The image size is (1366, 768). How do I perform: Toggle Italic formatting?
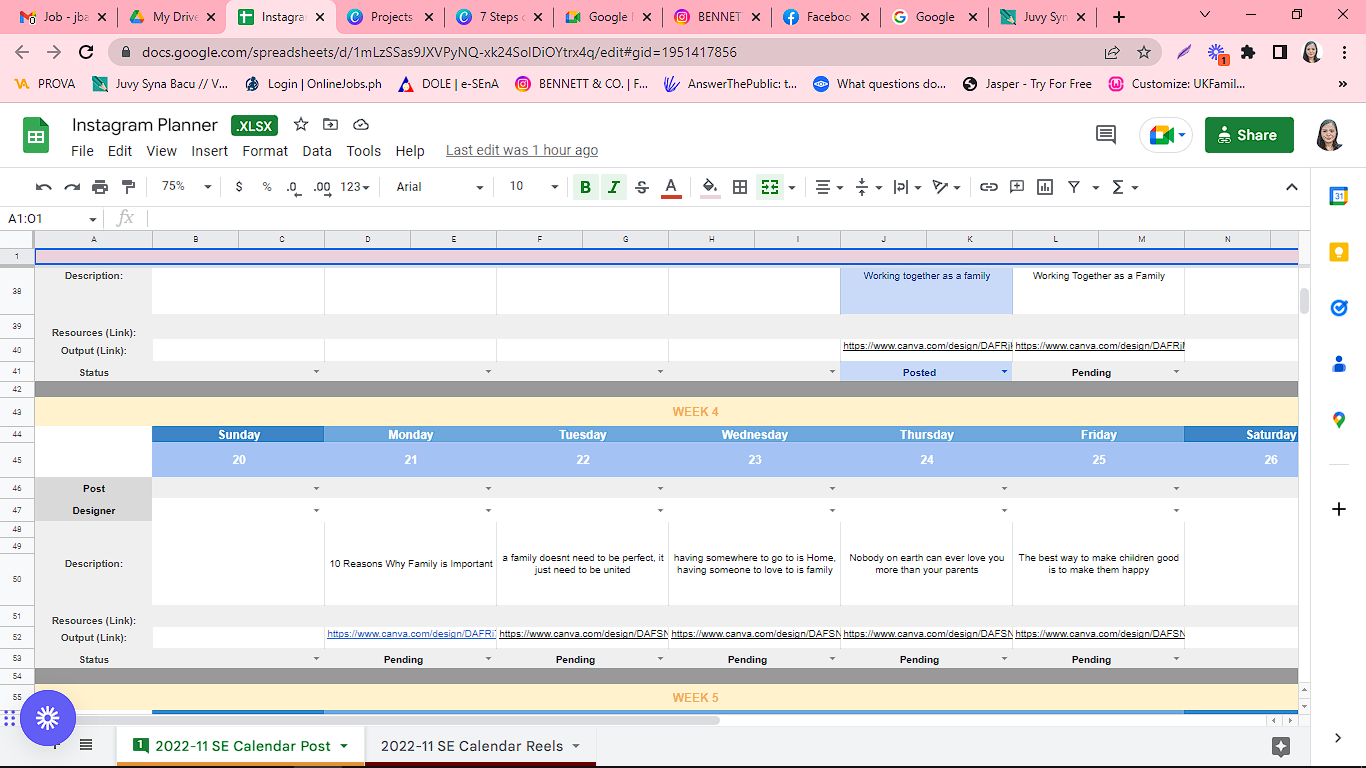click(x=614, y=187)
